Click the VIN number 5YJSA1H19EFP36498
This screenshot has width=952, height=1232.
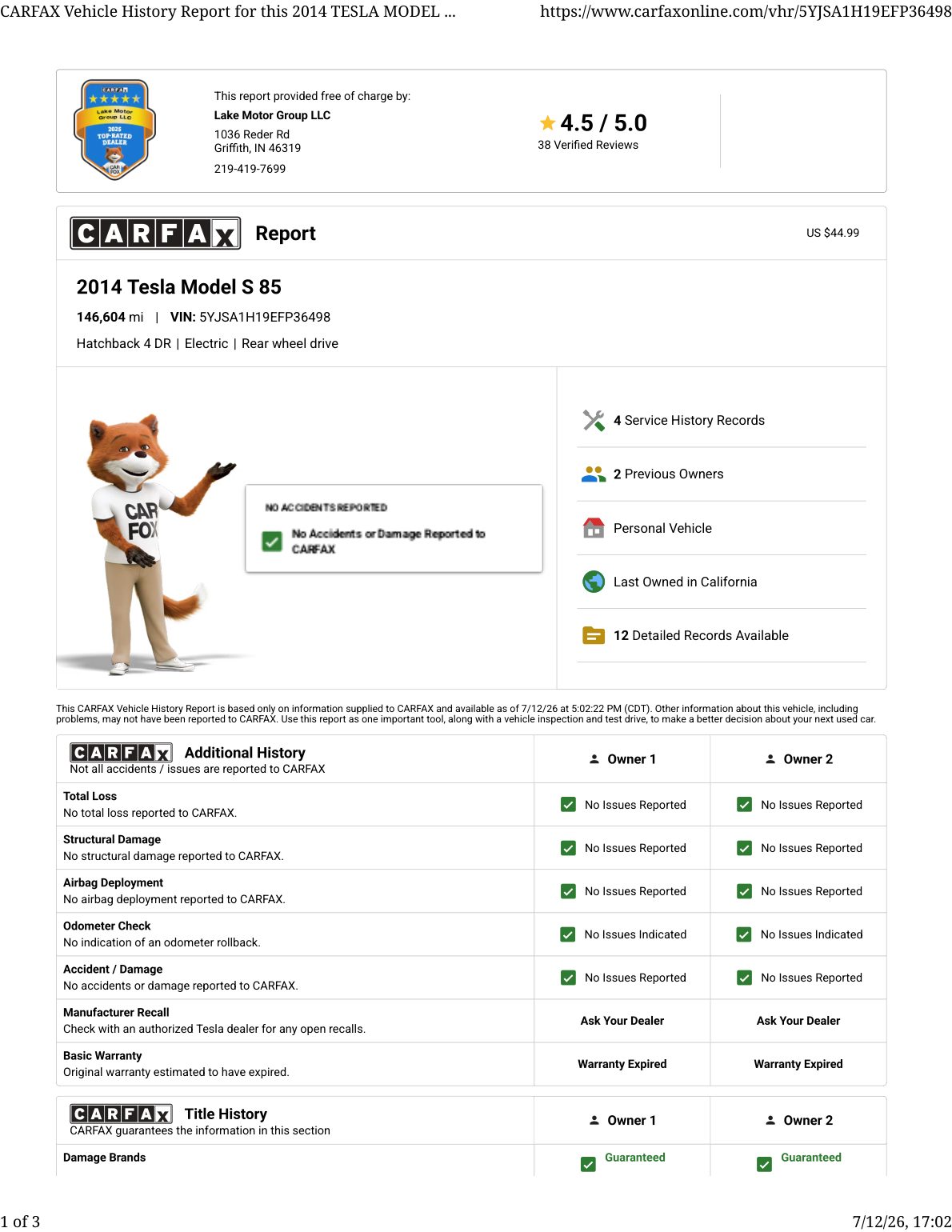point(265,317)
